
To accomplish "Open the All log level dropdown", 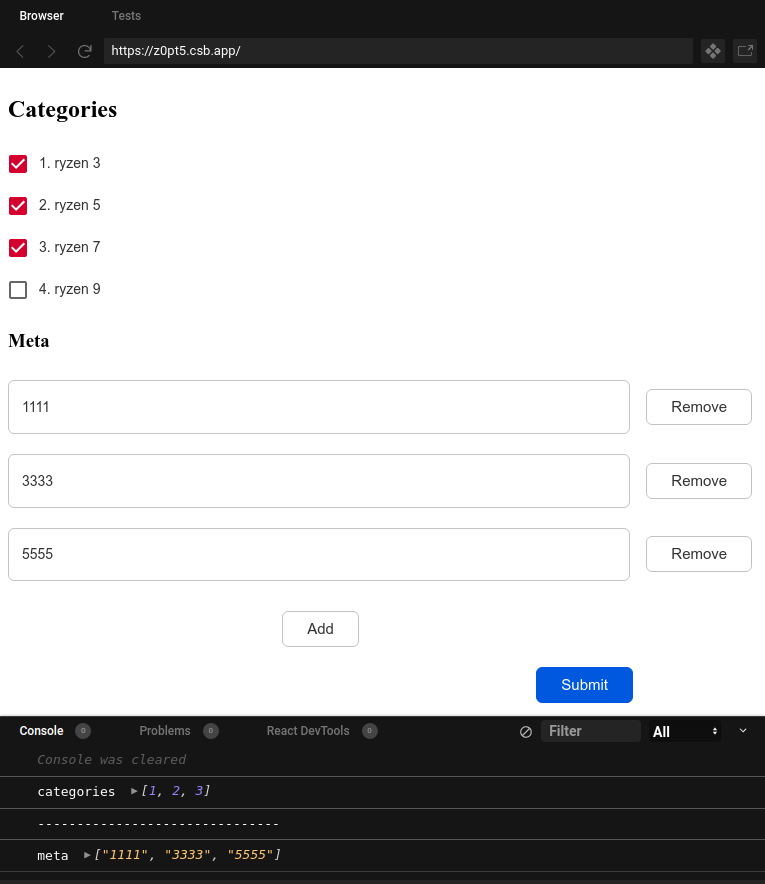I will pyautogui.click(x=685, y=732).
